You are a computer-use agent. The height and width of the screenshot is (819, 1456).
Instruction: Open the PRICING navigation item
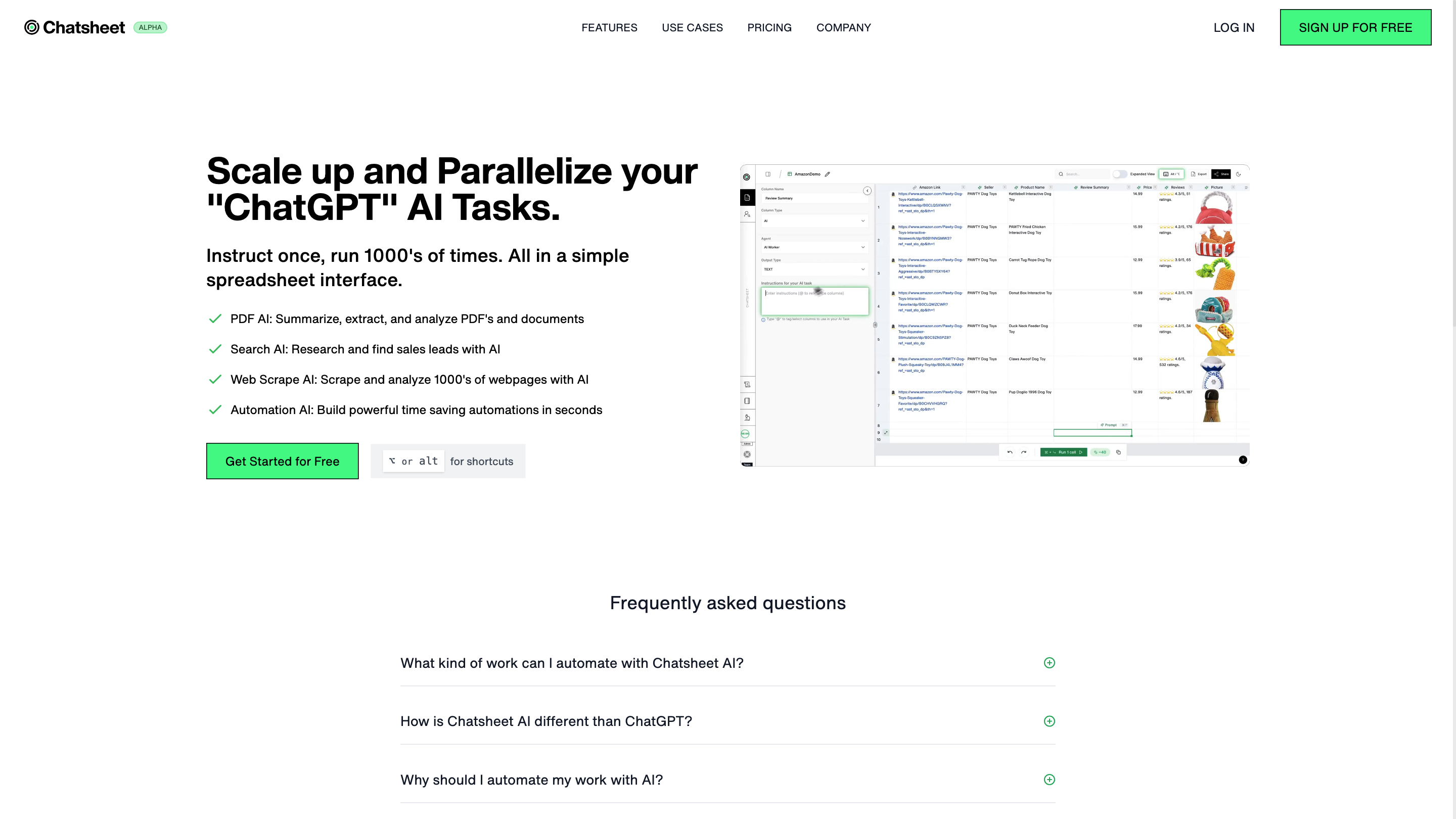[x=768, y=28]
